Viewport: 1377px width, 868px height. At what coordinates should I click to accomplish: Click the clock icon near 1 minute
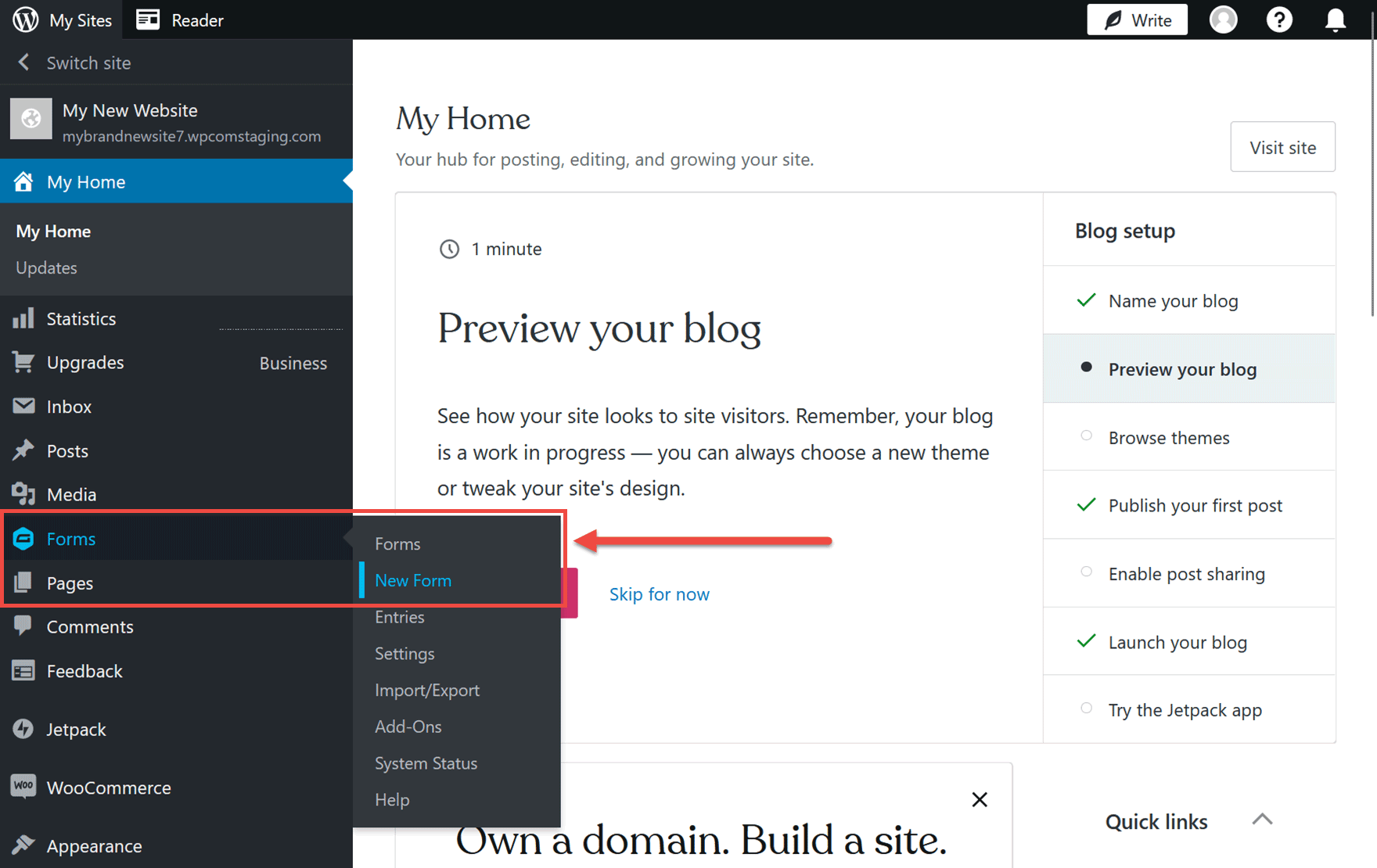(449, 249)
